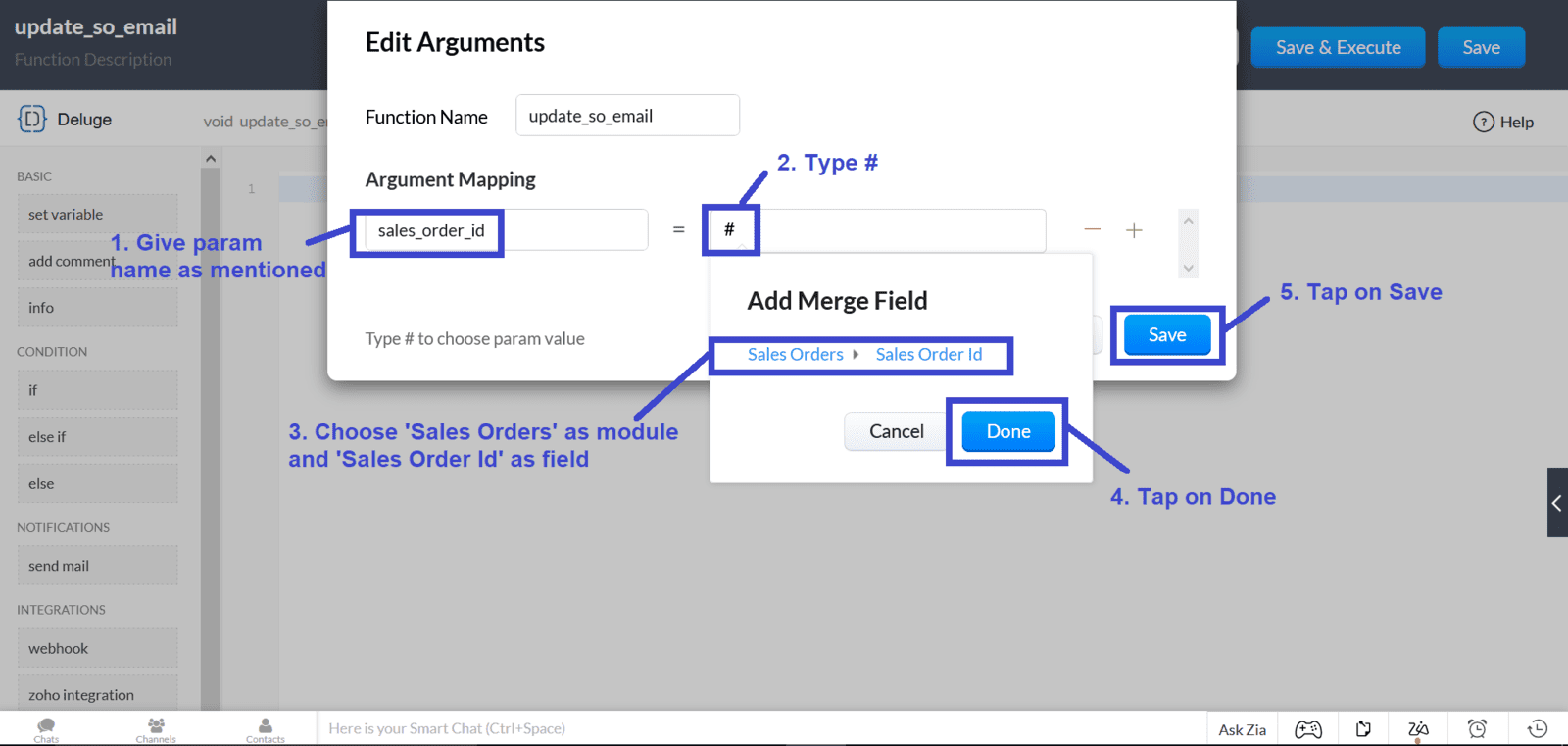Select the Sales Orders module link
The image size is (1568, 746).
[x=795, y=354]
